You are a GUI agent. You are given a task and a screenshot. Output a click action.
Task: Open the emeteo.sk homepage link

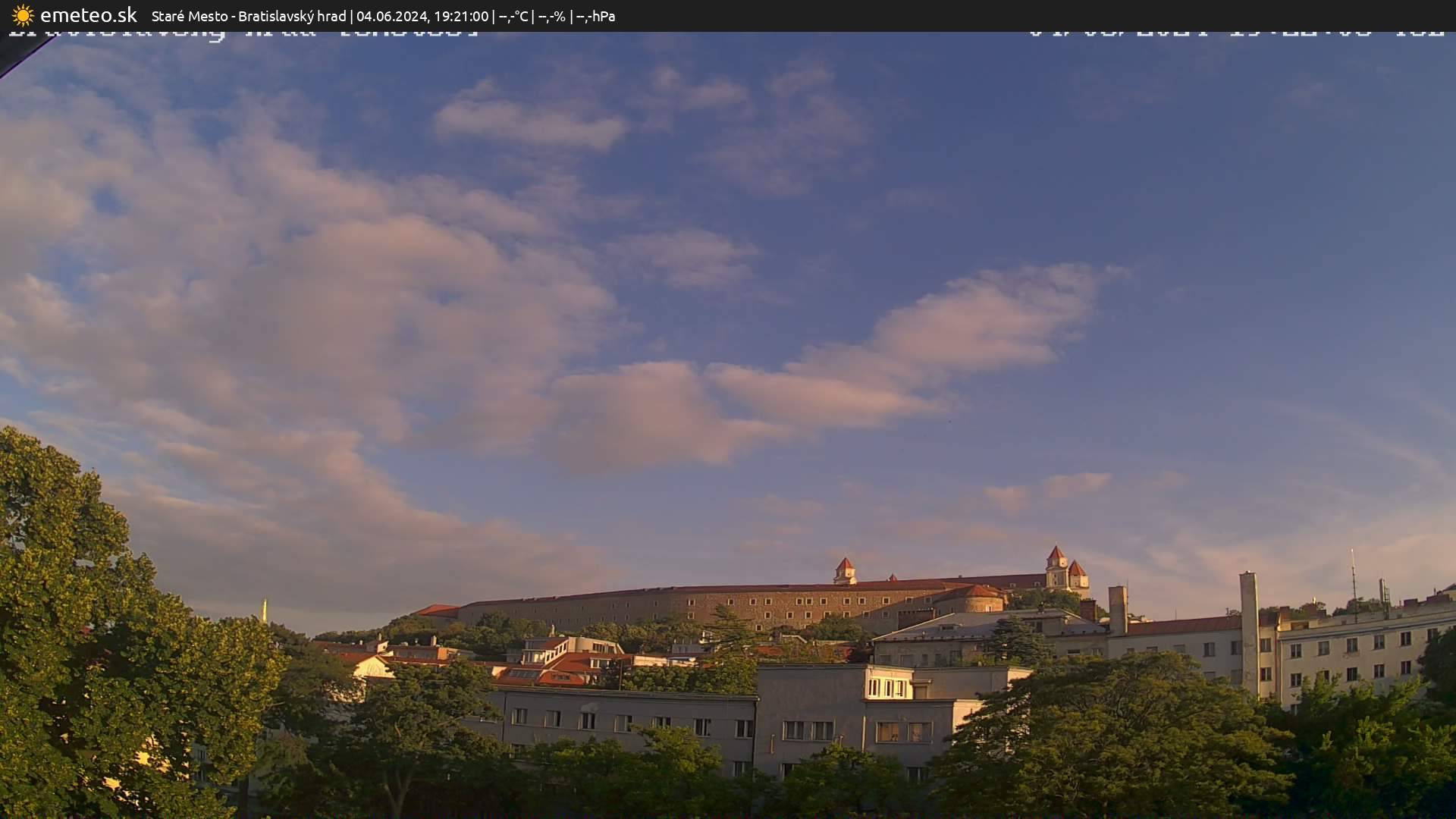89,15
